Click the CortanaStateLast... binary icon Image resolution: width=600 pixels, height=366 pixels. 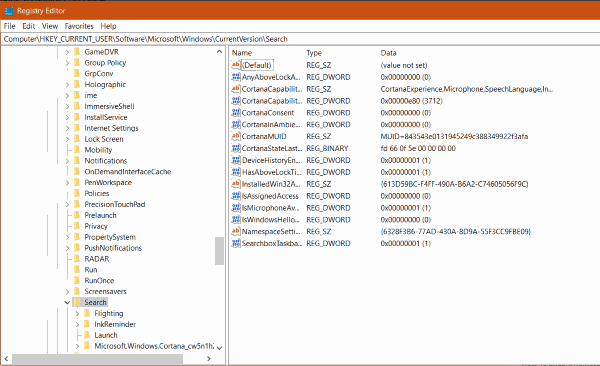point(236,148)
